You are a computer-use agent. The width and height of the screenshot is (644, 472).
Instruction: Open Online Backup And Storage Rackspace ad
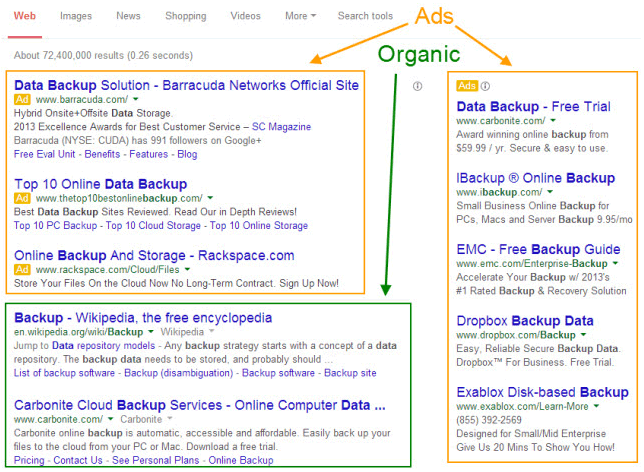click(x=154, y=256)
